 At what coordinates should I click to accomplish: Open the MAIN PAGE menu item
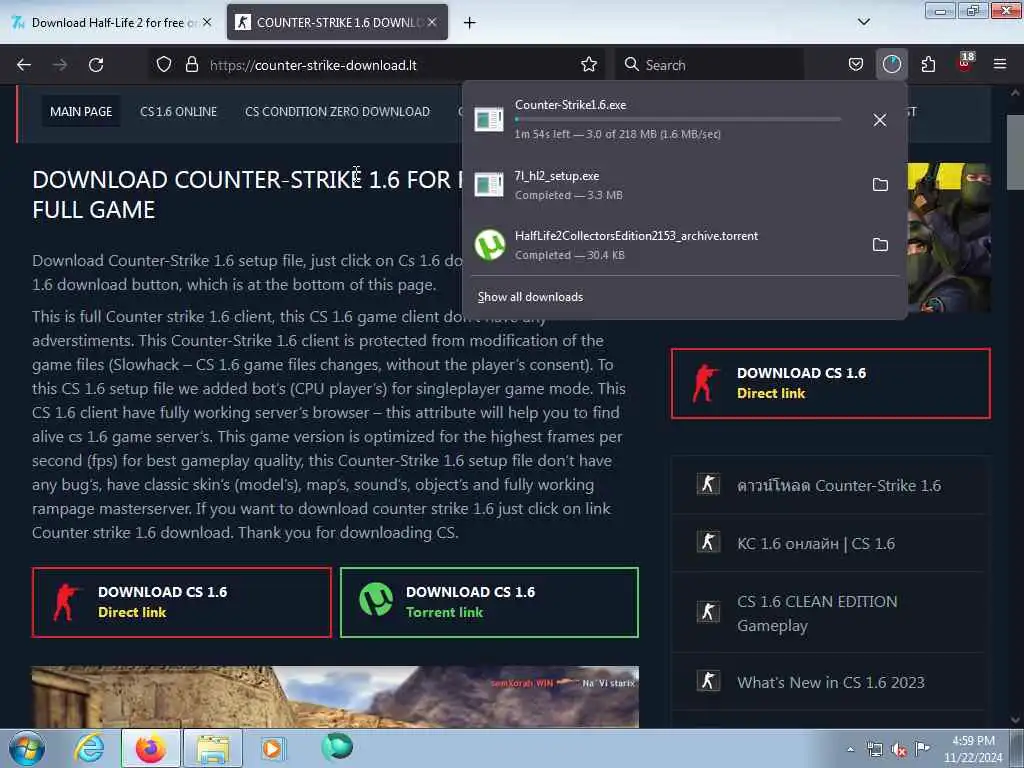point(81,112)
